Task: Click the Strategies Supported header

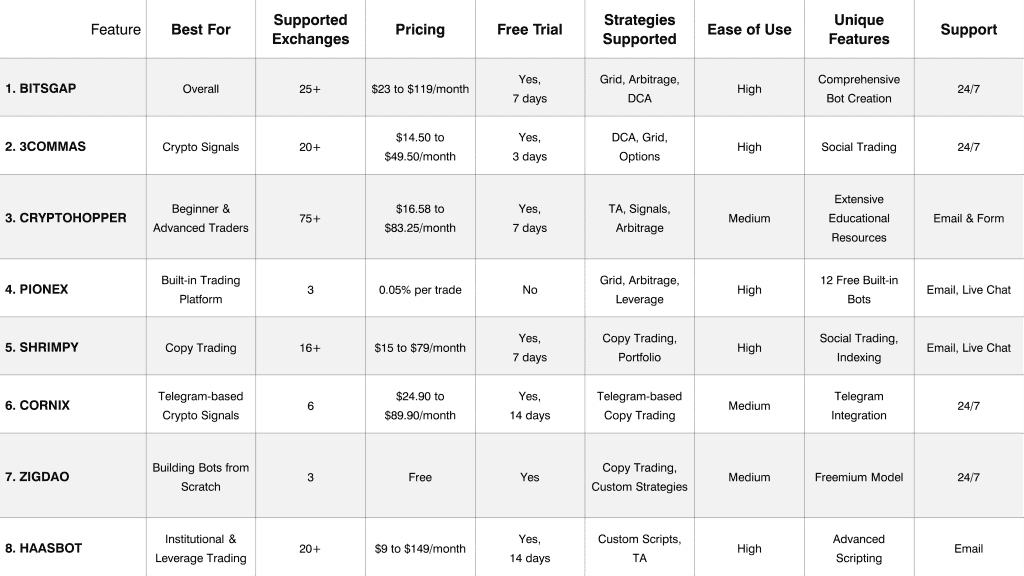Action: 640,30
